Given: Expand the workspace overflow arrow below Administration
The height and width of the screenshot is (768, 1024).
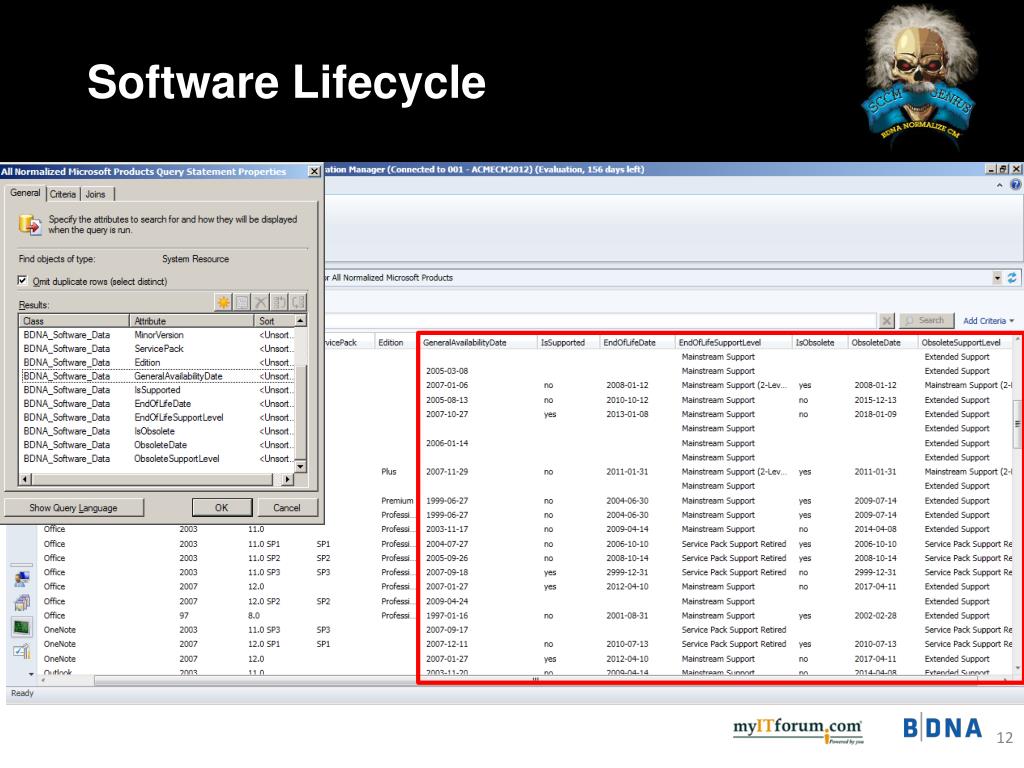Looking at the screenshot, I should pyautogui.click(x=31, y=673).
